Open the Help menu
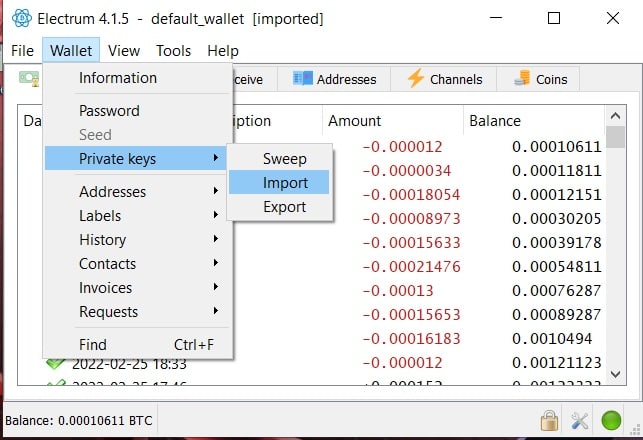The width and height of the screenshot is (643, 440). (223, 51)
